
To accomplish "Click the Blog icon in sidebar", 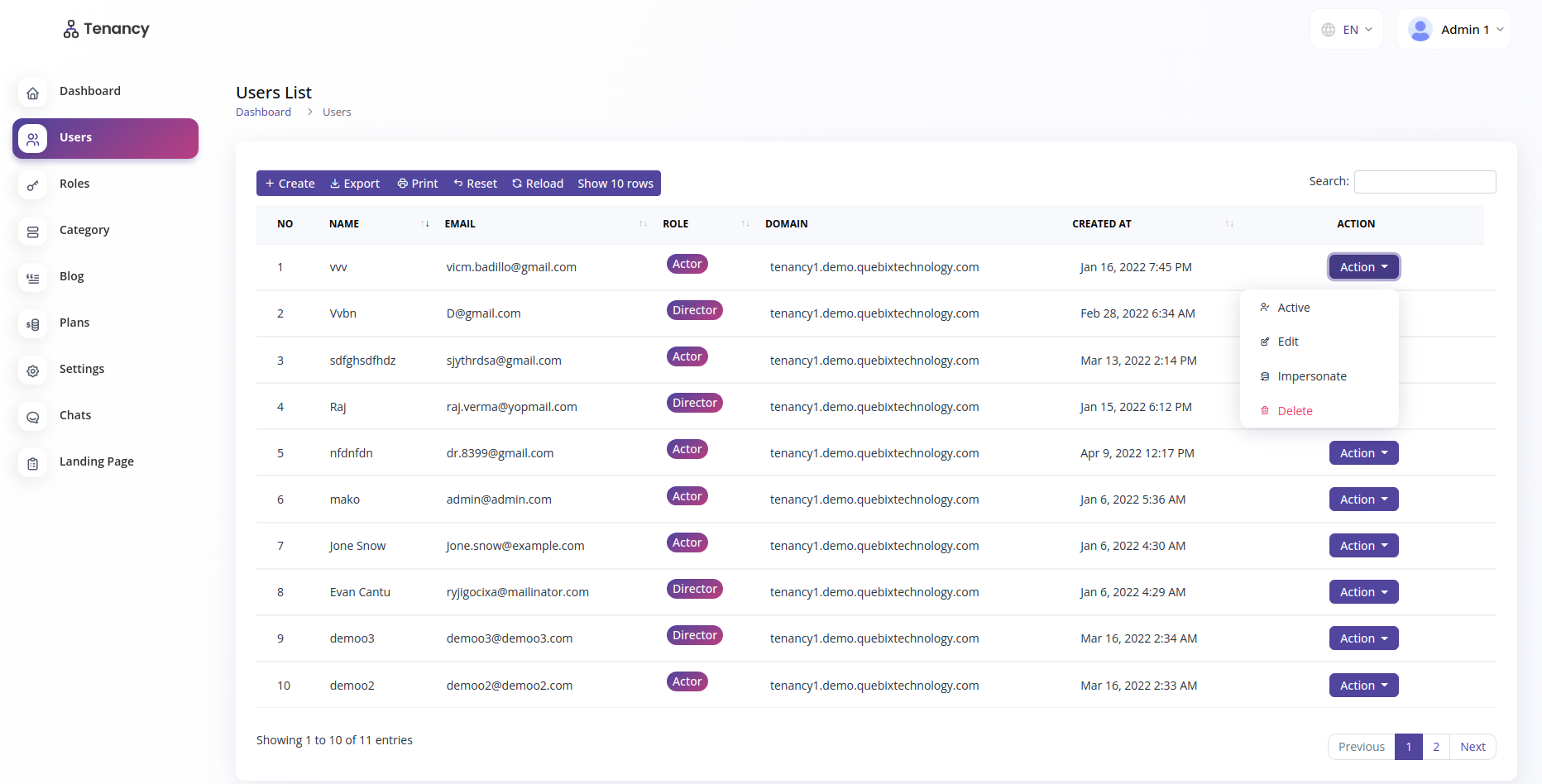I will (33, 278).
